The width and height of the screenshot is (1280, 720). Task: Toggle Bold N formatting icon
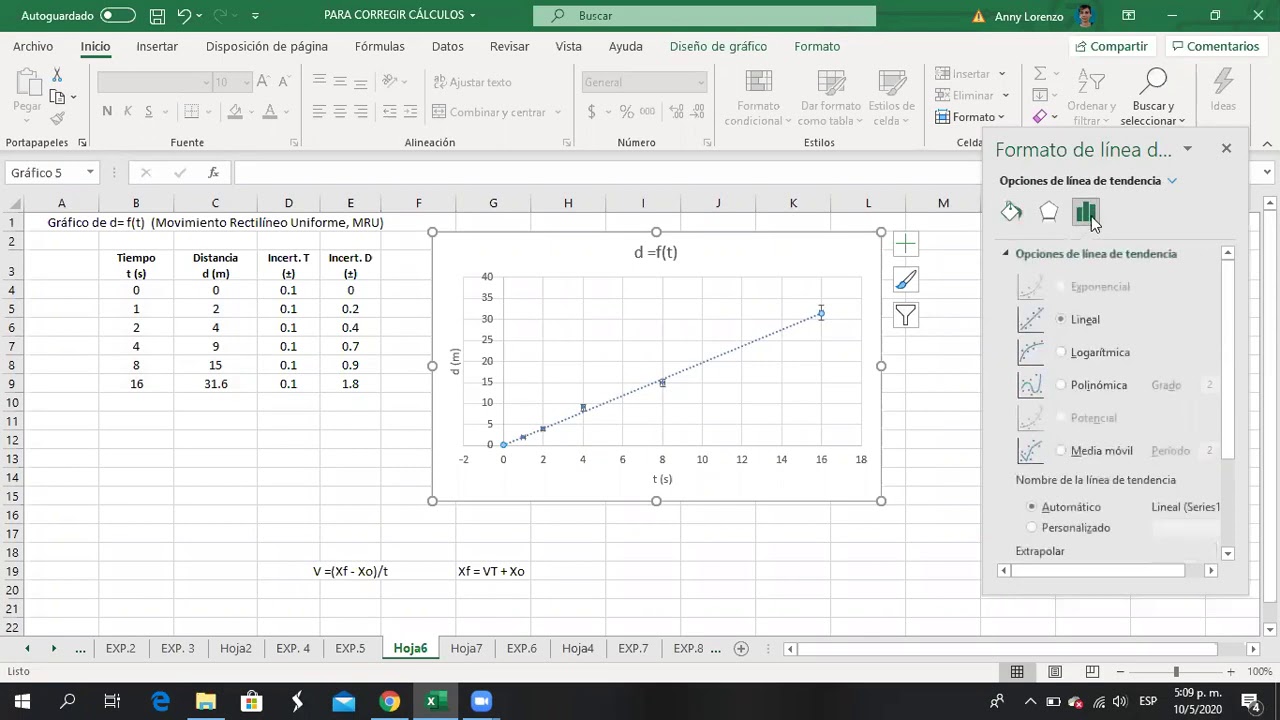click(x=107, y=111)
